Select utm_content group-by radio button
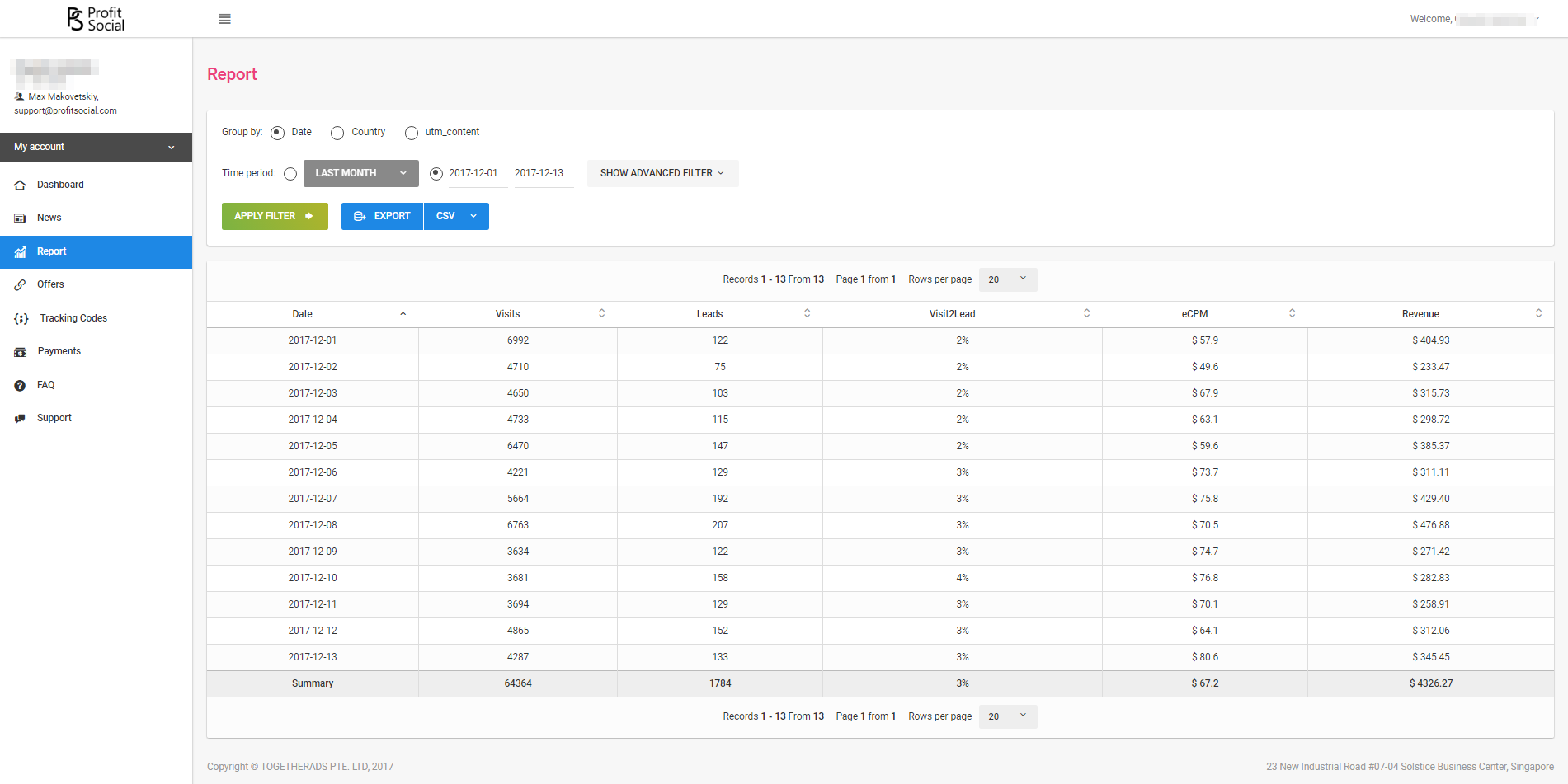This screenshot has height=784, width=1568. click(412, 133)
